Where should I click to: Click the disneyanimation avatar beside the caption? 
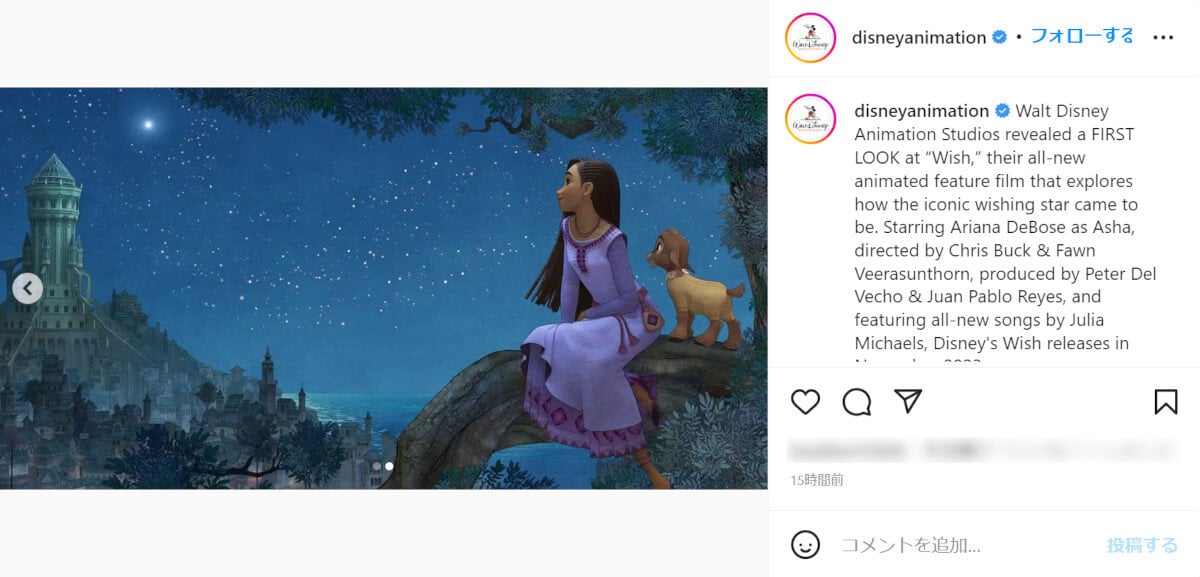pos(811,120)
